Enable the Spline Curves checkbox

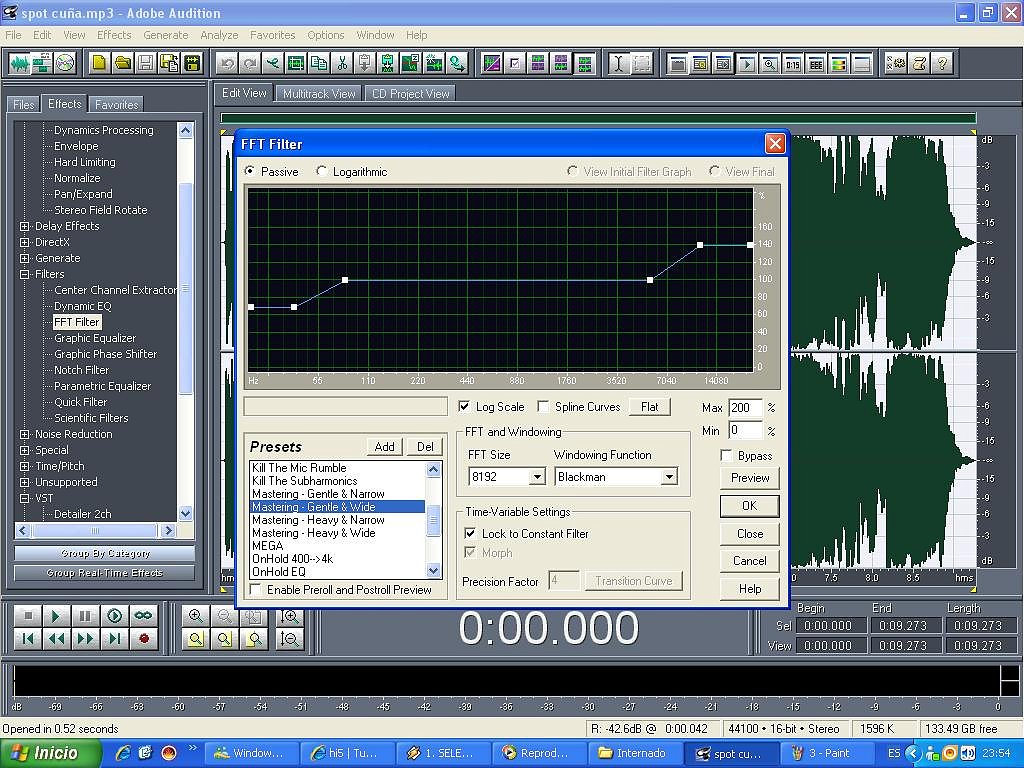pyautogui.click(x=543, y=407)
